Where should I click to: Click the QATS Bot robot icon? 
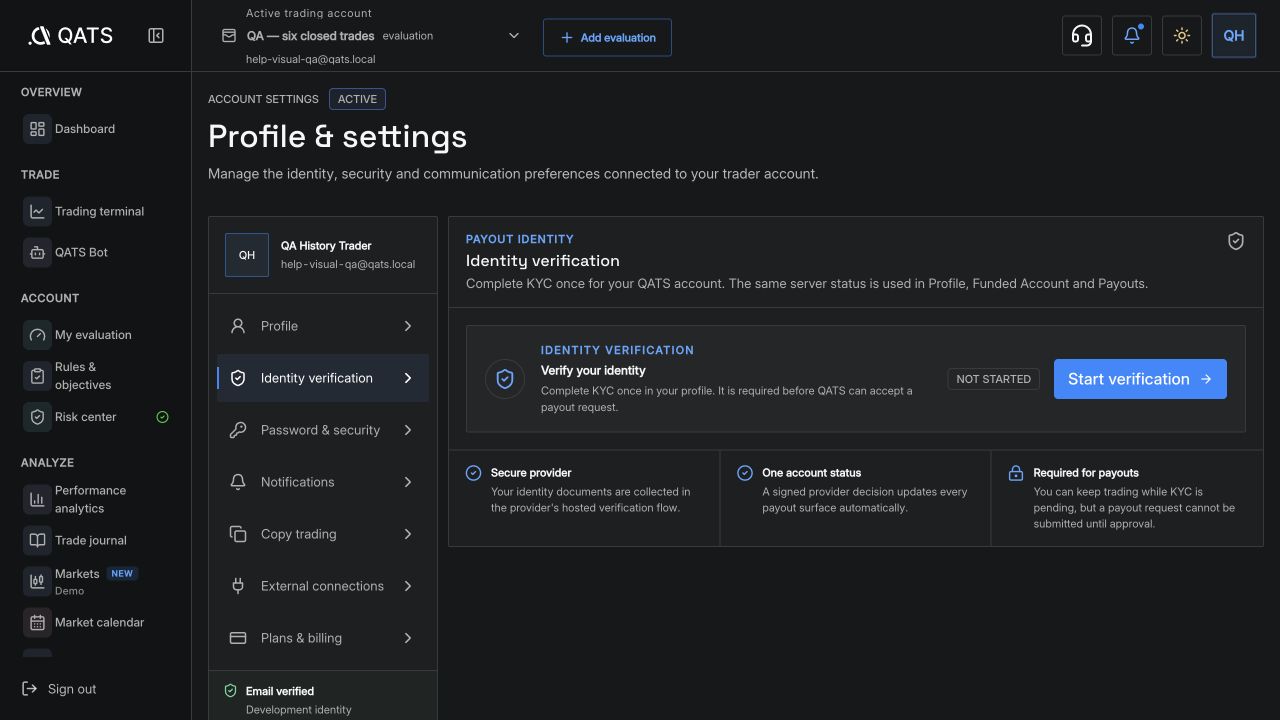tap(37, 252)
